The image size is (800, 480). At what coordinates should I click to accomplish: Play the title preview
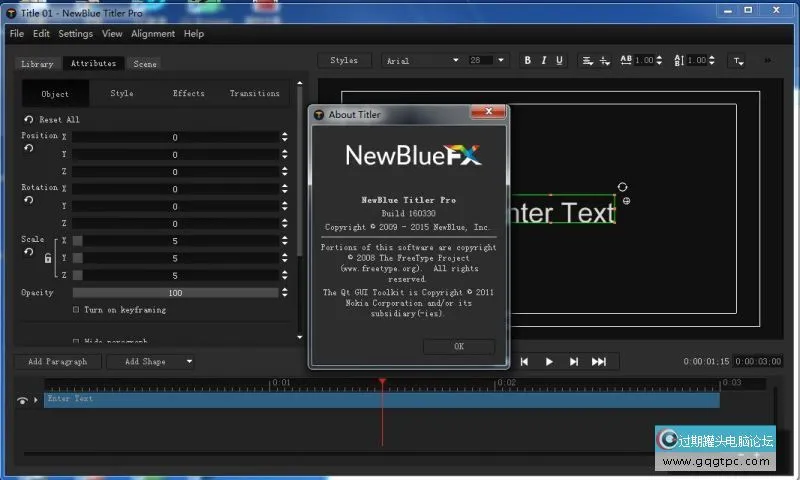[x=549, y=362]
